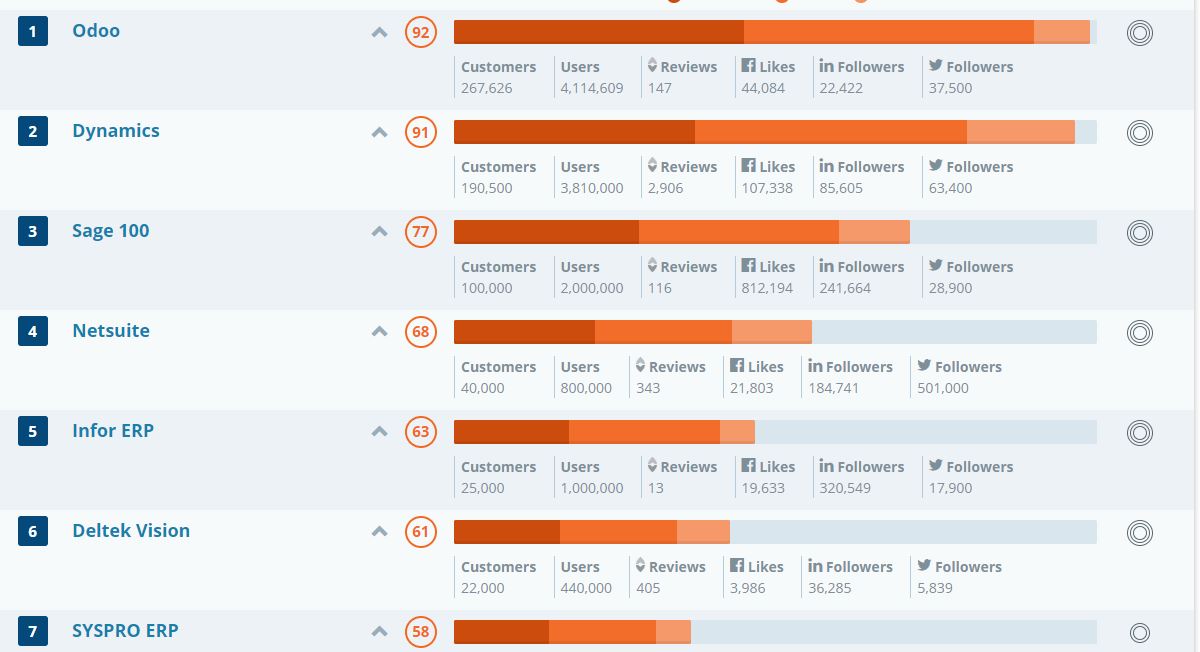Click the rank 4 number badge
This screenshot has width=1200, height=652.
pyautogui.click(x=33, y=332)
